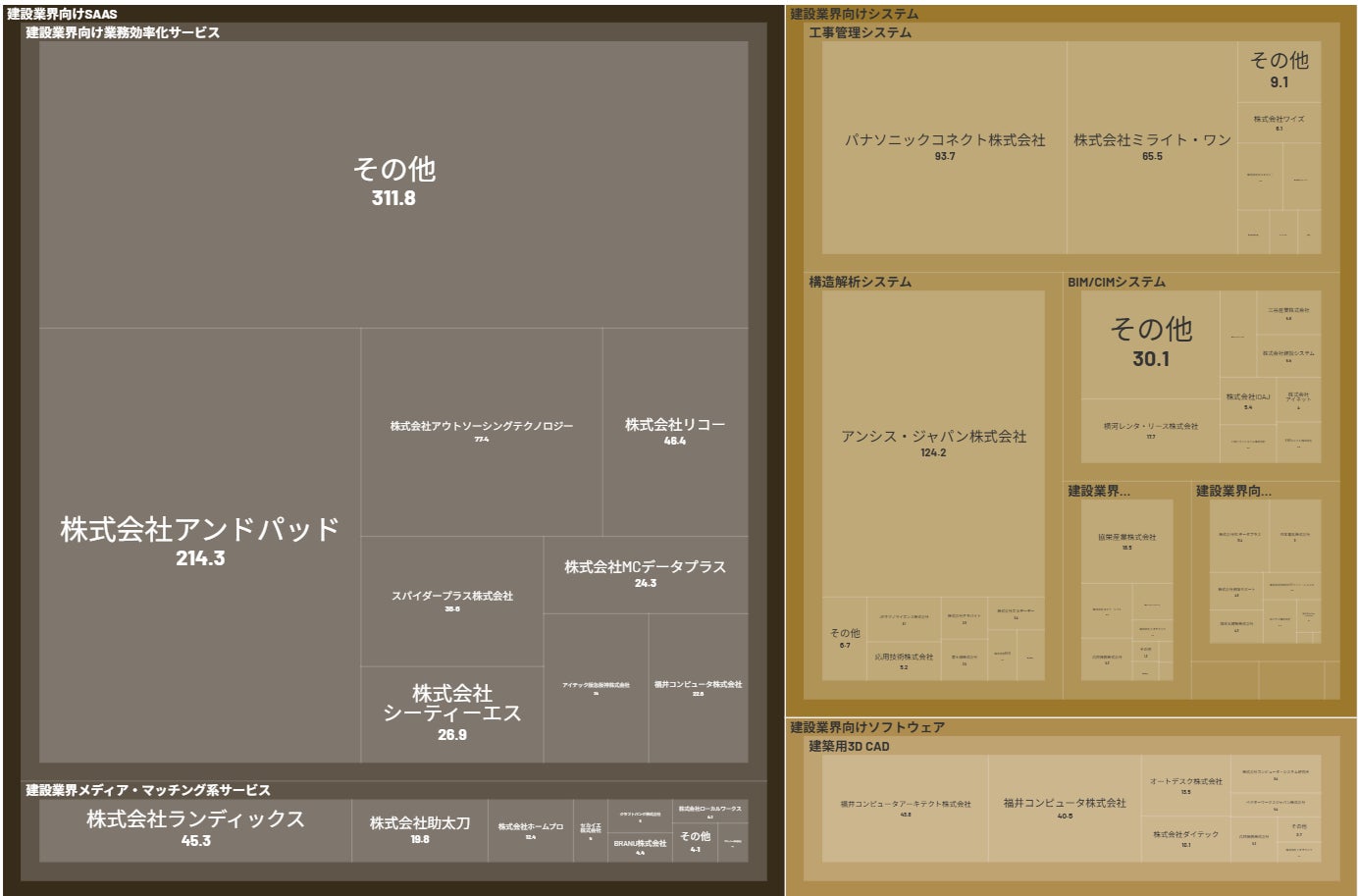
Task: Select the 株式会社建設システム cell
Action: [x=1288, y=356]
